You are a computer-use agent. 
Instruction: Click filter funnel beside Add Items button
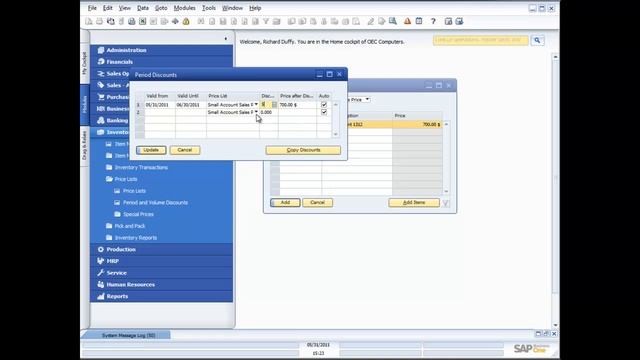click(446, 203)
